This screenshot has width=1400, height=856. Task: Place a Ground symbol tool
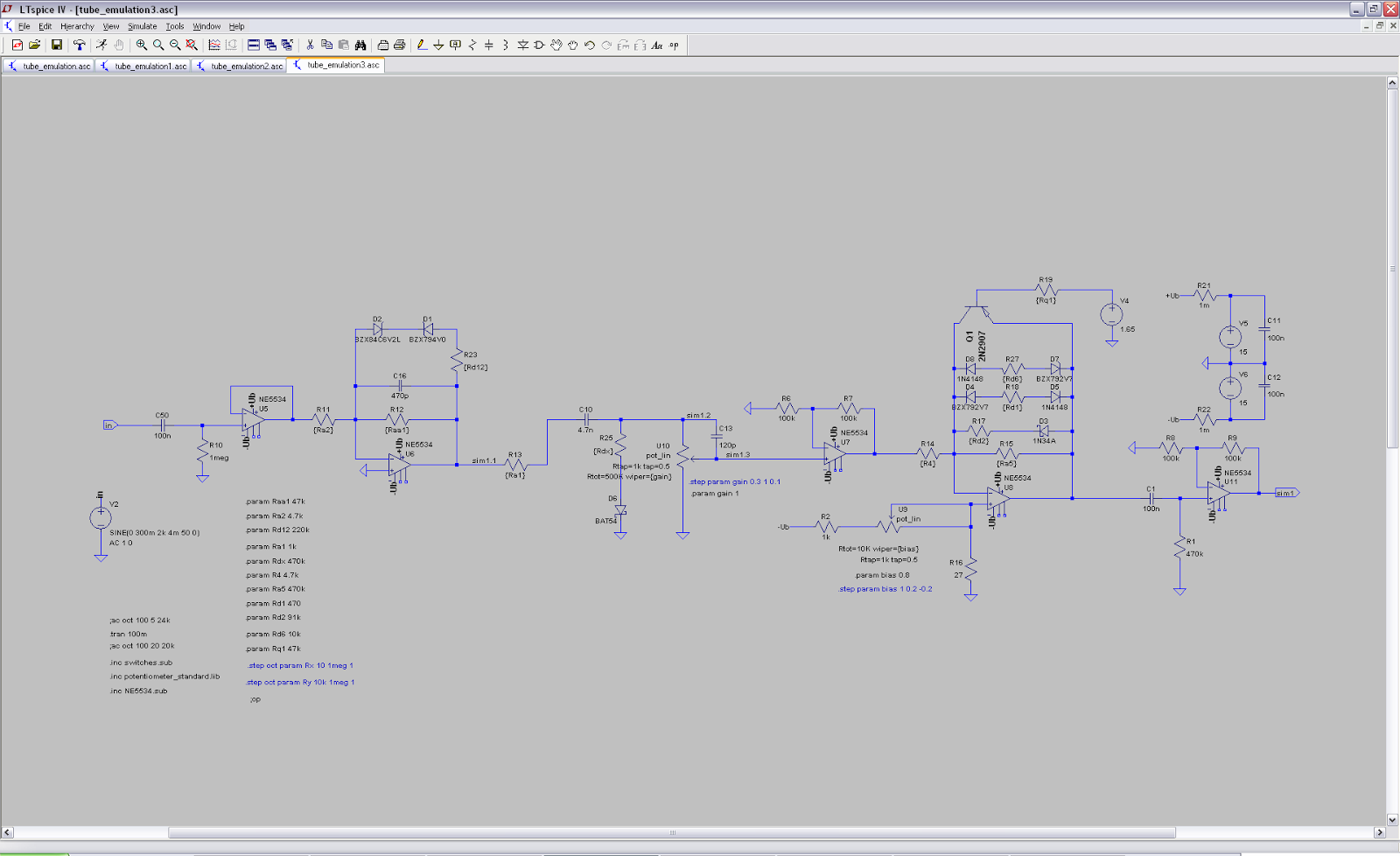pos(438,45)
